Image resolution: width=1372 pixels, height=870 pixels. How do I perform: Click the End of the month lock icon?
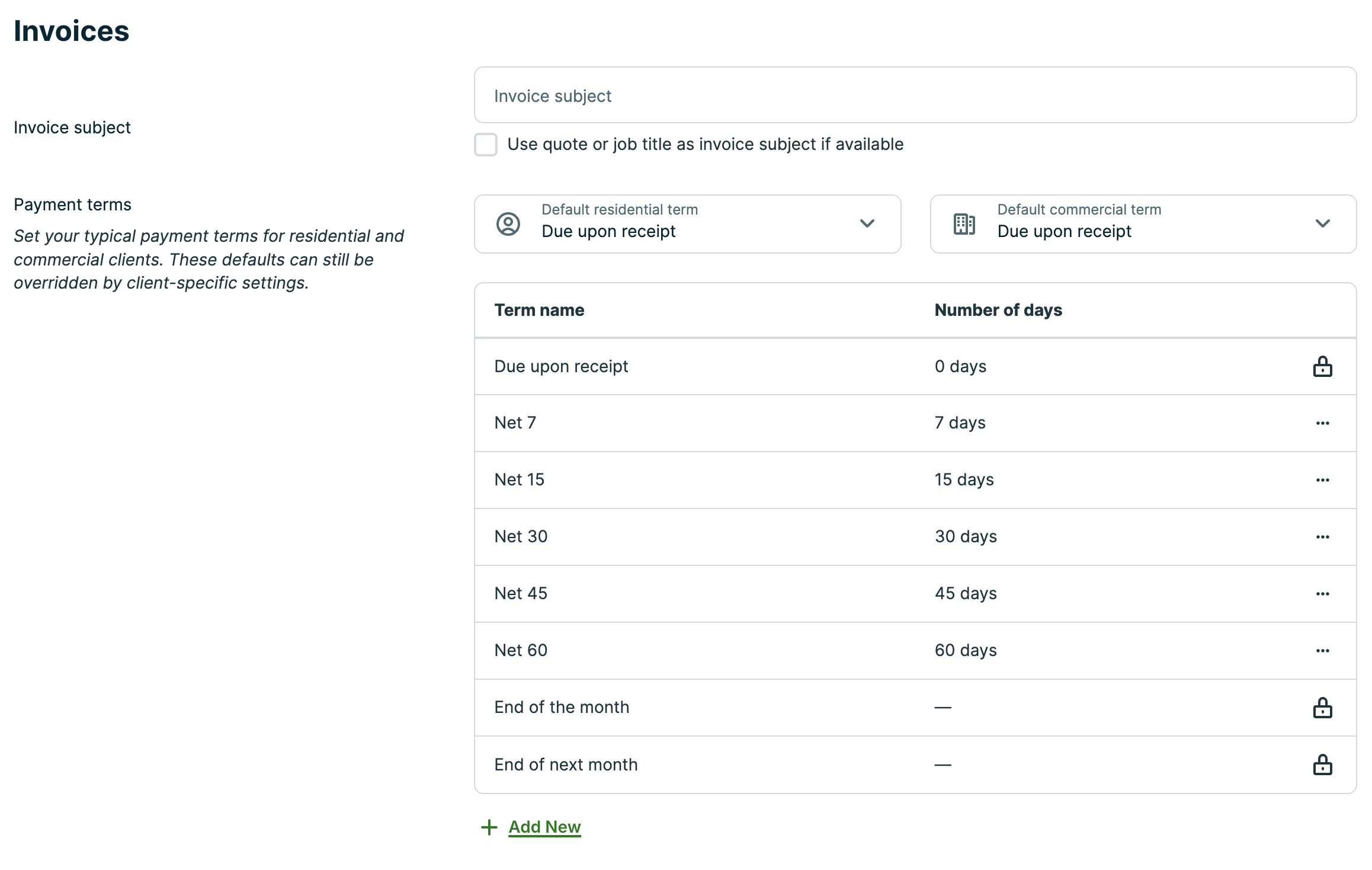[x=1322, y=708]
